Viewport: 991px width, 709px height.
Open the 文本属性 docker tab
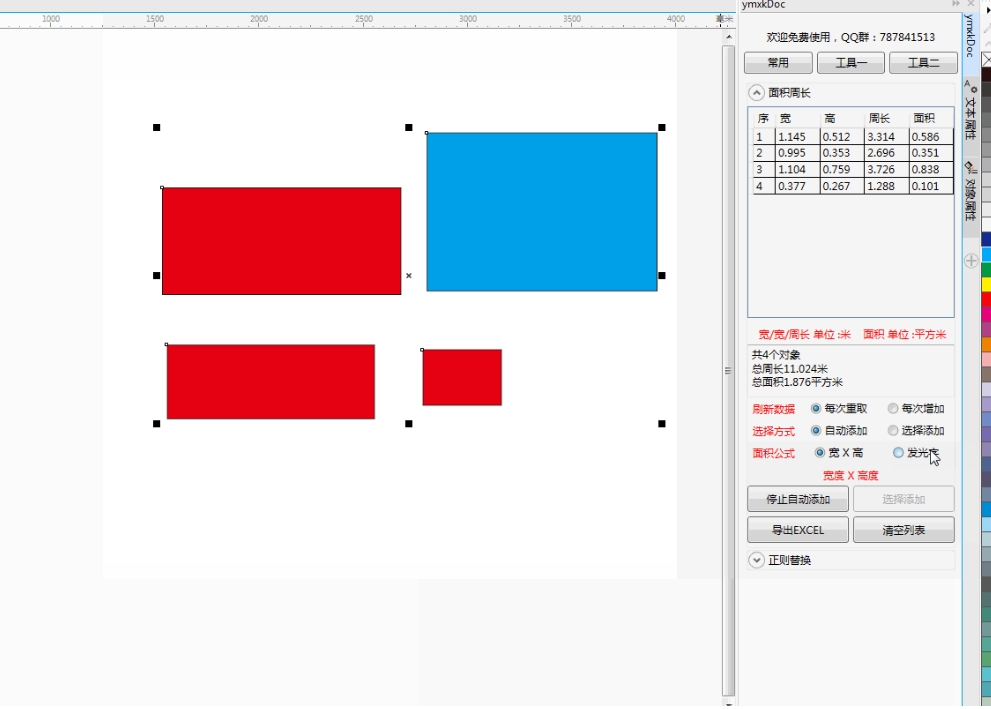point(970,112)
